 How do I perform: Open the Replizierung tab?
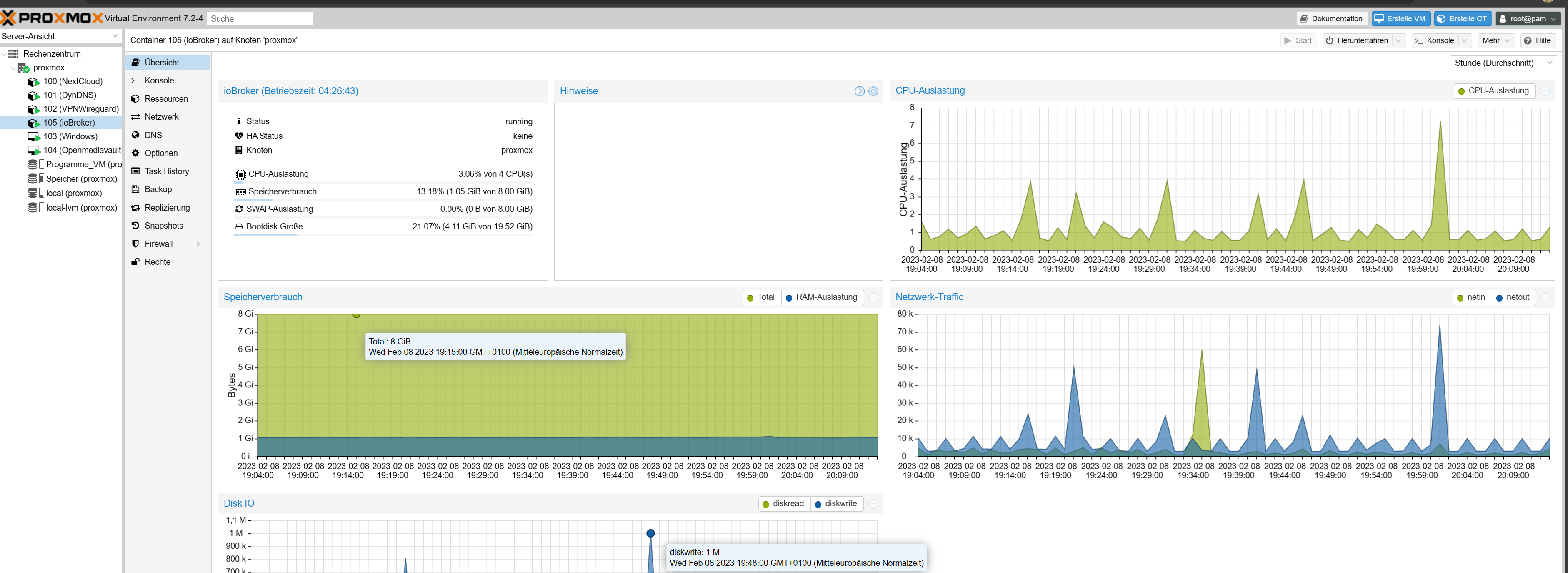click(168, 208)
